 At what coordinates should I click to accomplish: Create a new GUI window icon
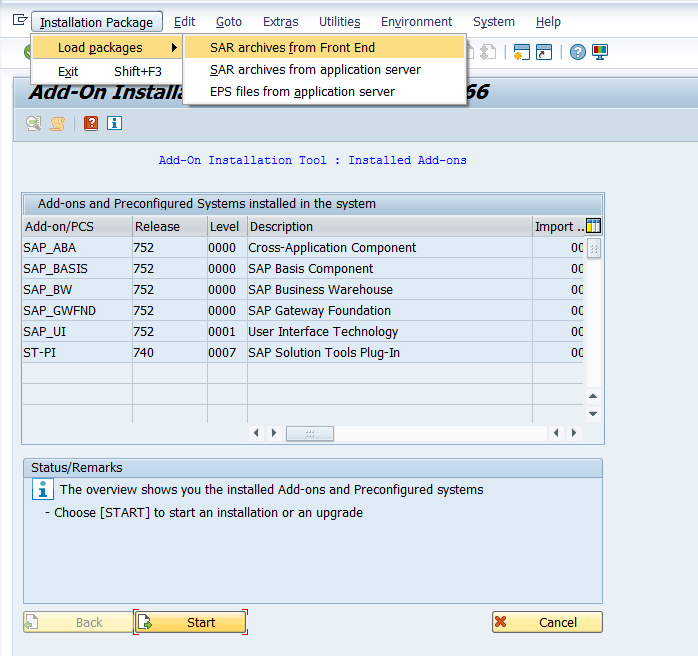click(x=521, y=52)
